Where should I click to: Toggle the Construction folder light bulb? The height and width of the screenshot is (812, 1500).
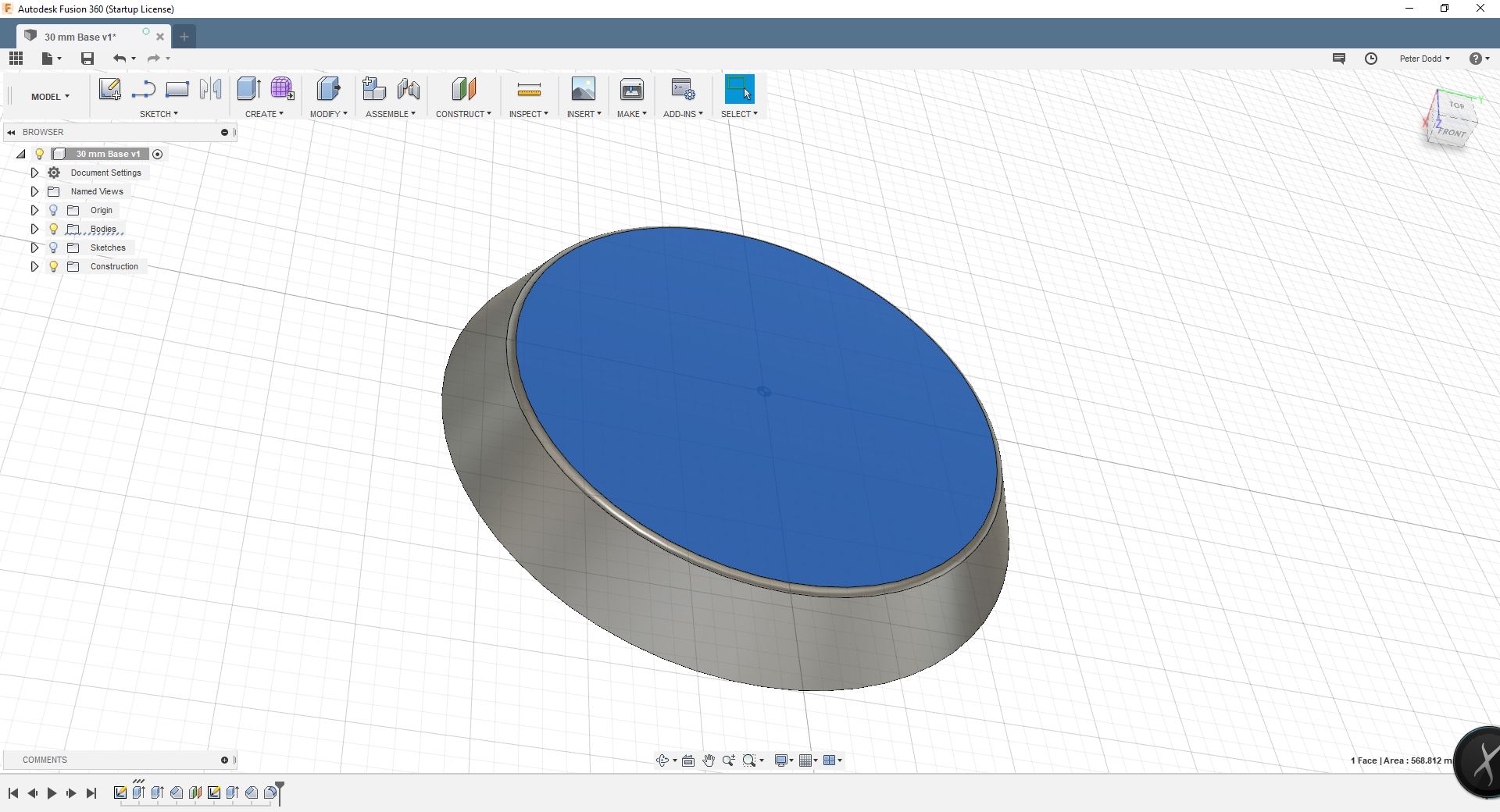(x=53, y=266)
